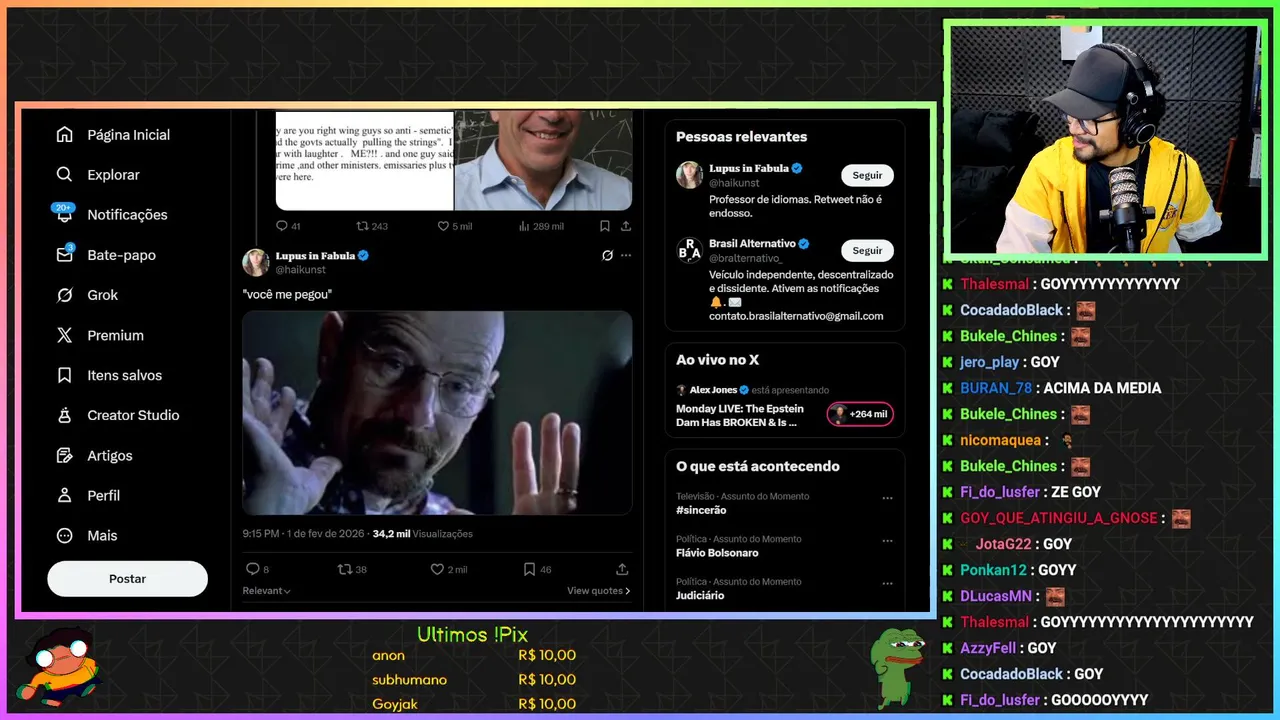Click Pix donor name subhumano
Viewport: 1280px width, 720px height.
tap(409, 680)
